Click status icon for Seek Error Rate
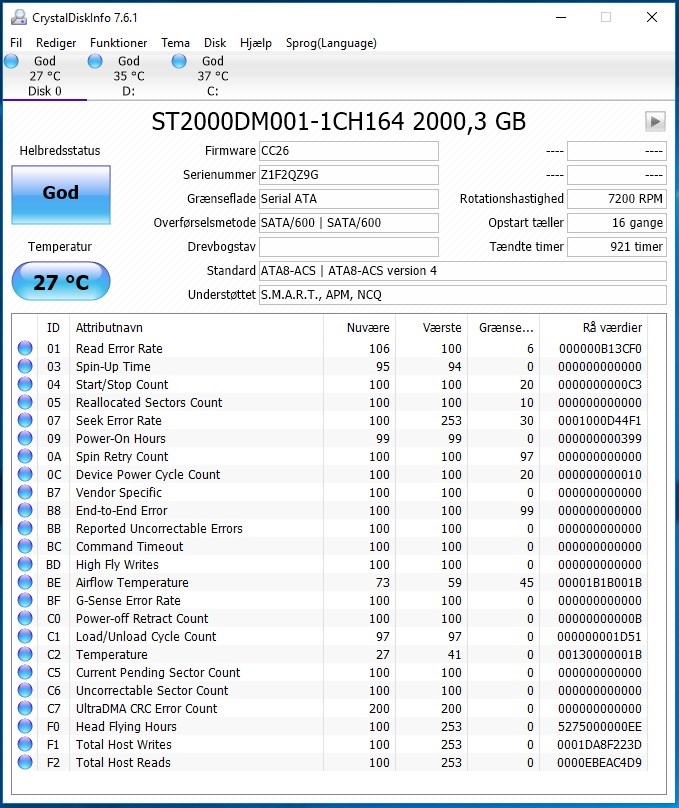Screen dimensions: 679x808 point(25,420)
